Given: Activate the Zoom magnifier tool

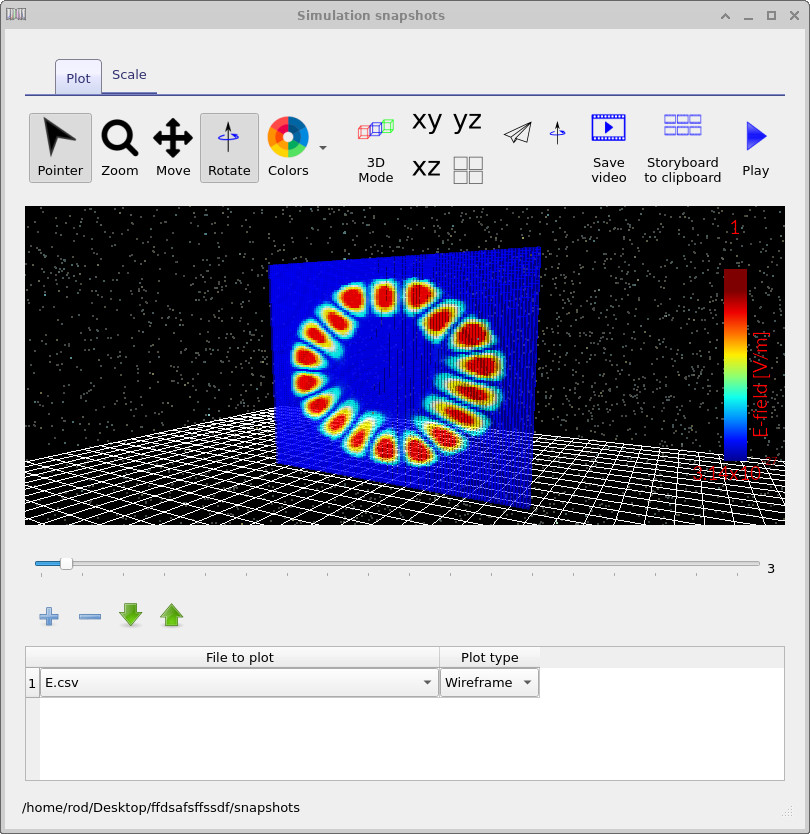Looking at the screenshot, I should pos(120,147).
